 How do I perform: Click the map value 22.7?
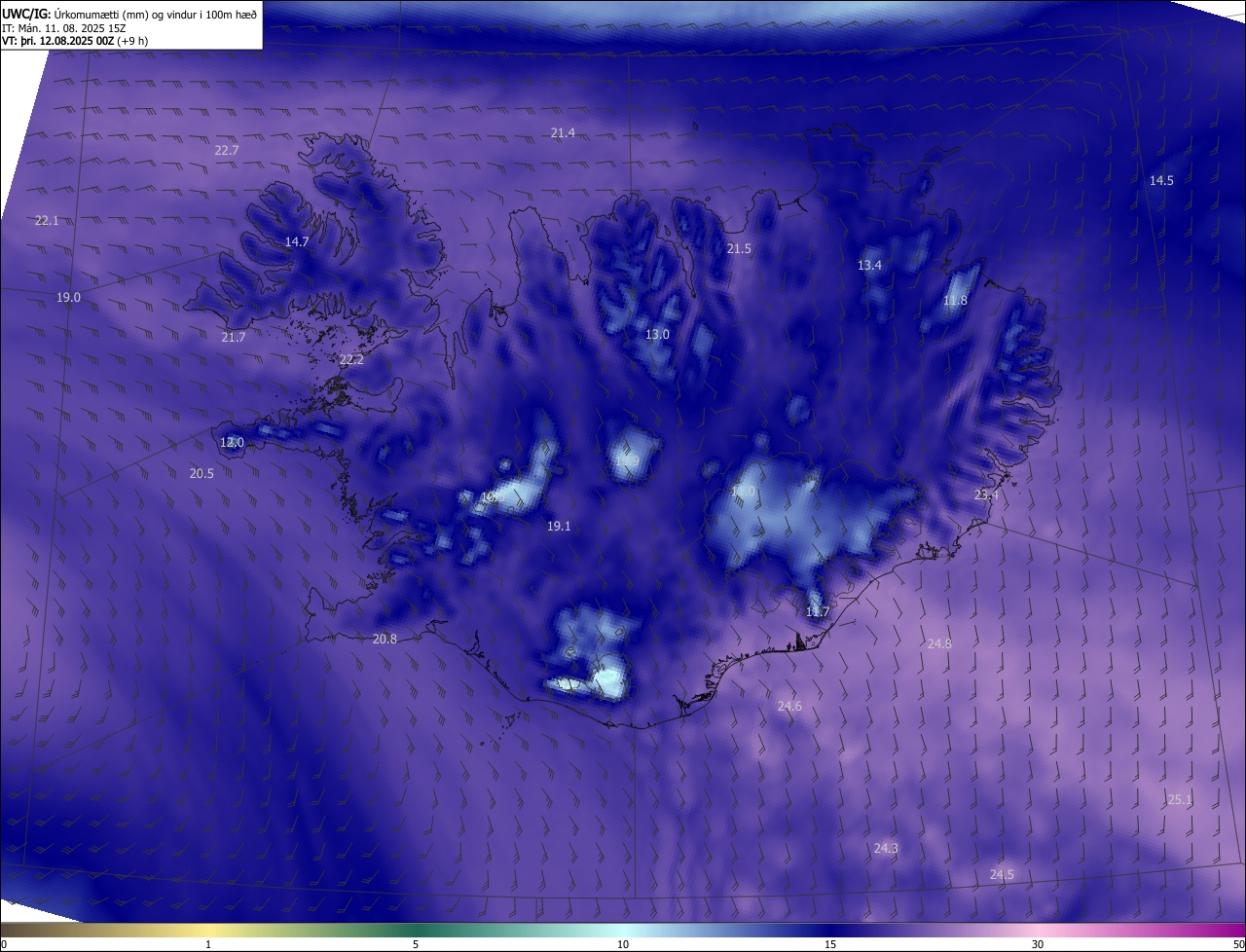[x=227, y=150]
